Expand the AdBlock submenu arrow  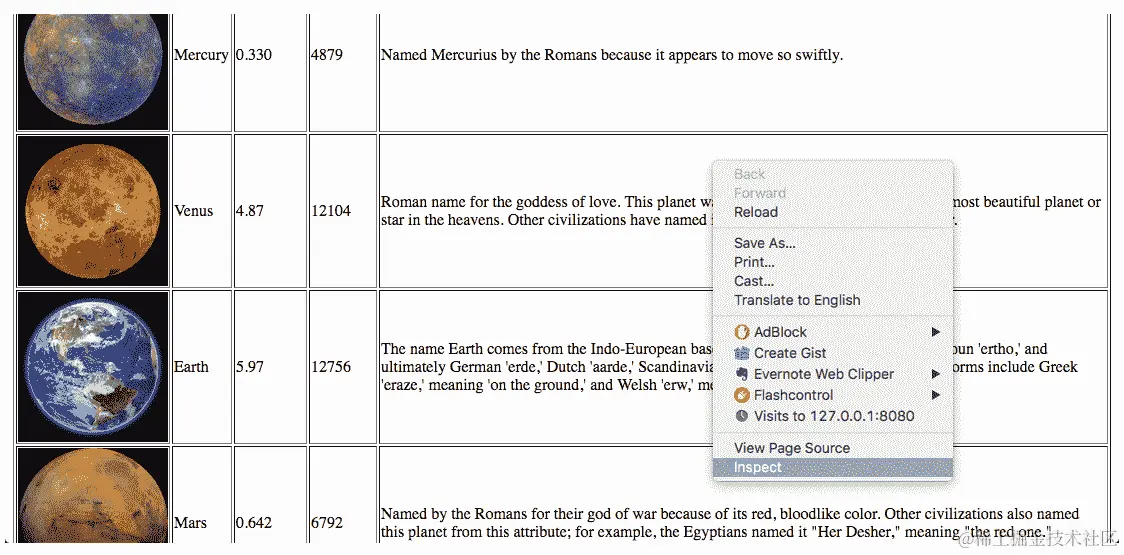(935, 332)
